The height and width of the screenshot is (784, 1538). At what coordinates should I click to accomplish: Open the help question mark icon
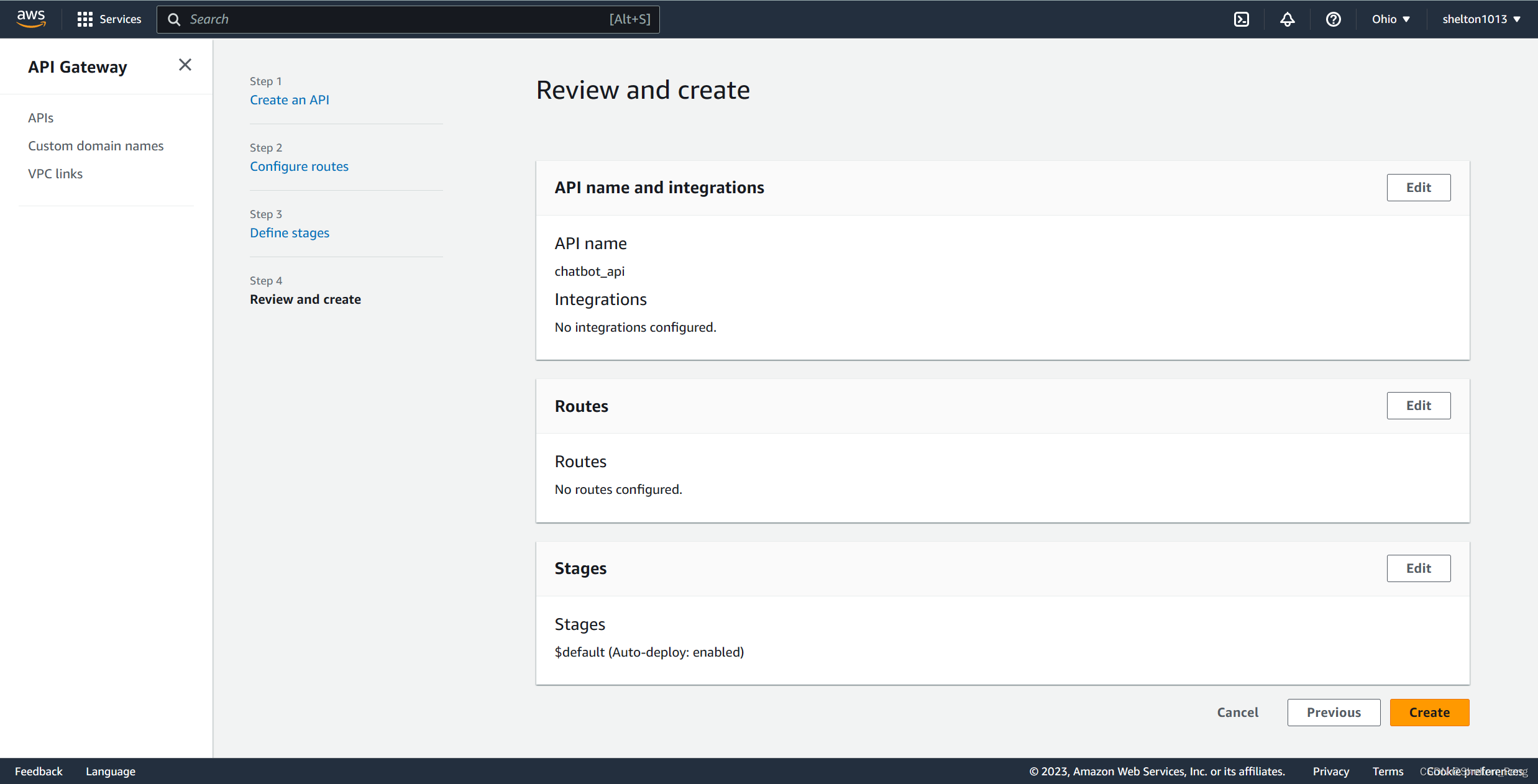point(1333,19)
